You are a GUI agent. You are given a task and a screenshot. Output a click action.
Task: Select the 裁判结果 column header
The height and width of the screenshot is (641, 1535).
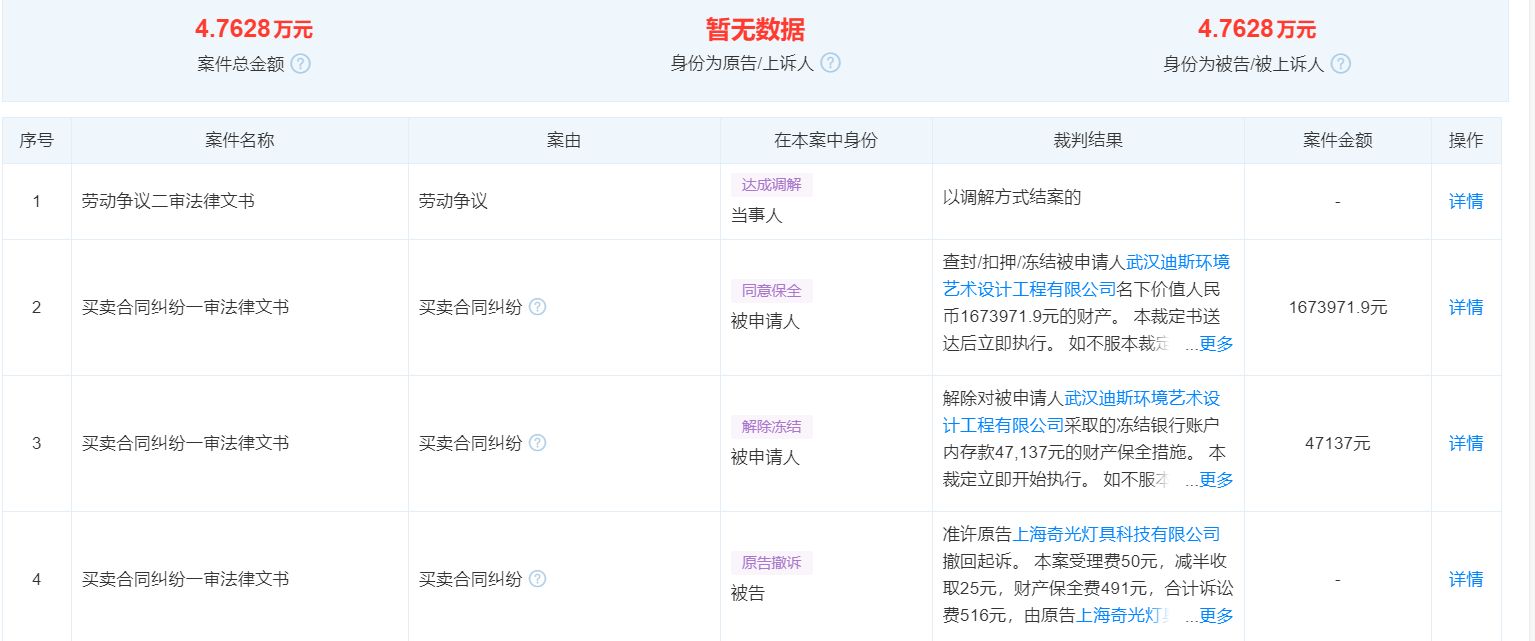point(1087,140)
